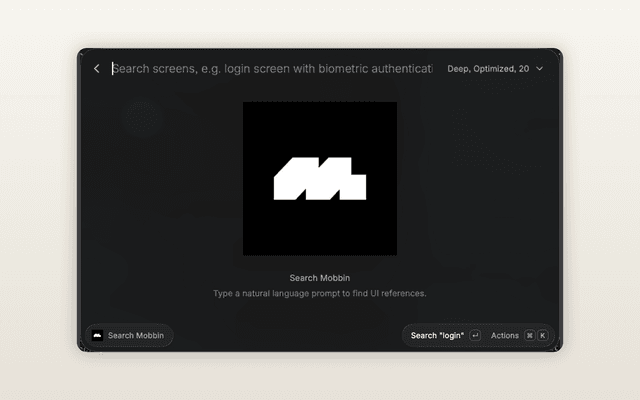Click the Search Mobbin footer label
This screenshot has height=400, width=640.
pos(136,336)
